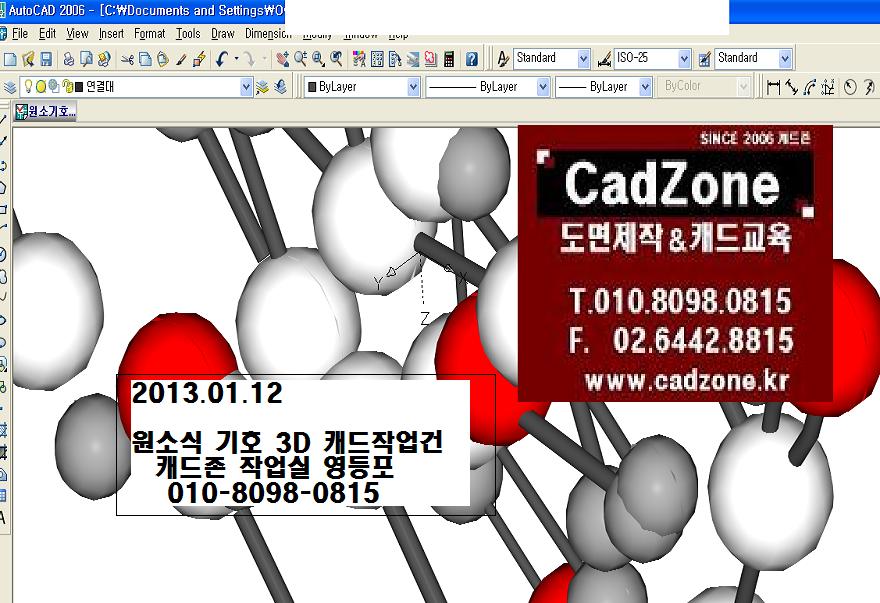This screenshot has width=880, height=603.
Task: Switch to the 원소기호 drawing tab
Action: [45, 111]
